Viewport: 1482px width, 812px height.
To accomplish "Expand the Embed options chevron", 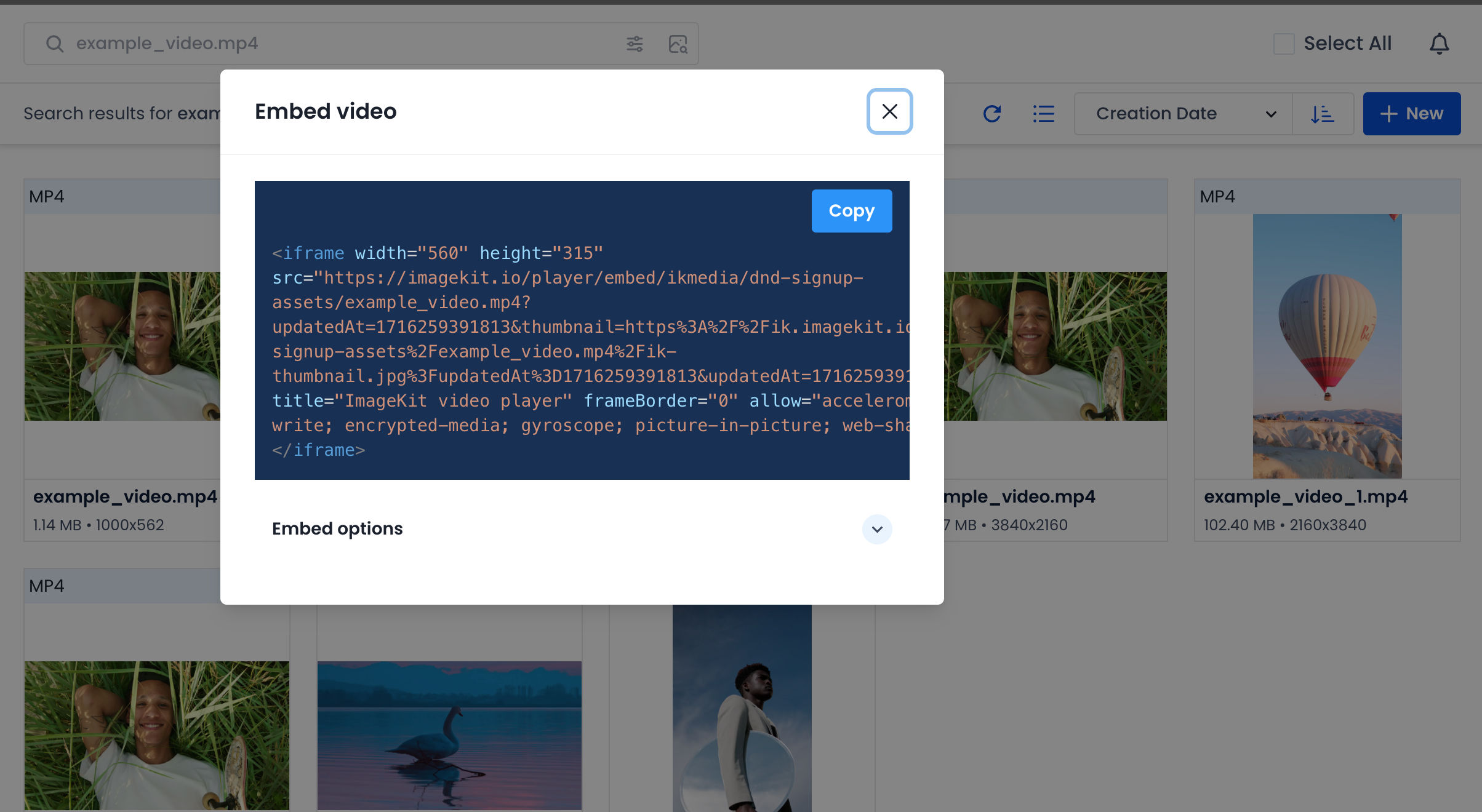I will tap(877, 529).
